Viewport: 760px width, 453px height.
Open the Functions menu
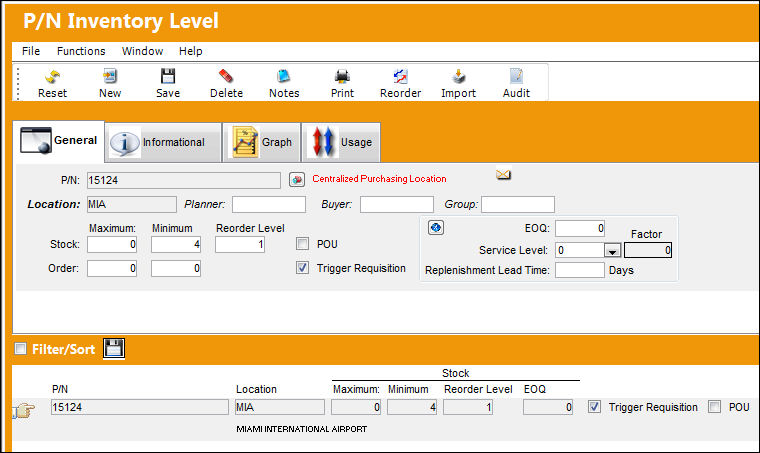[81, 51]
